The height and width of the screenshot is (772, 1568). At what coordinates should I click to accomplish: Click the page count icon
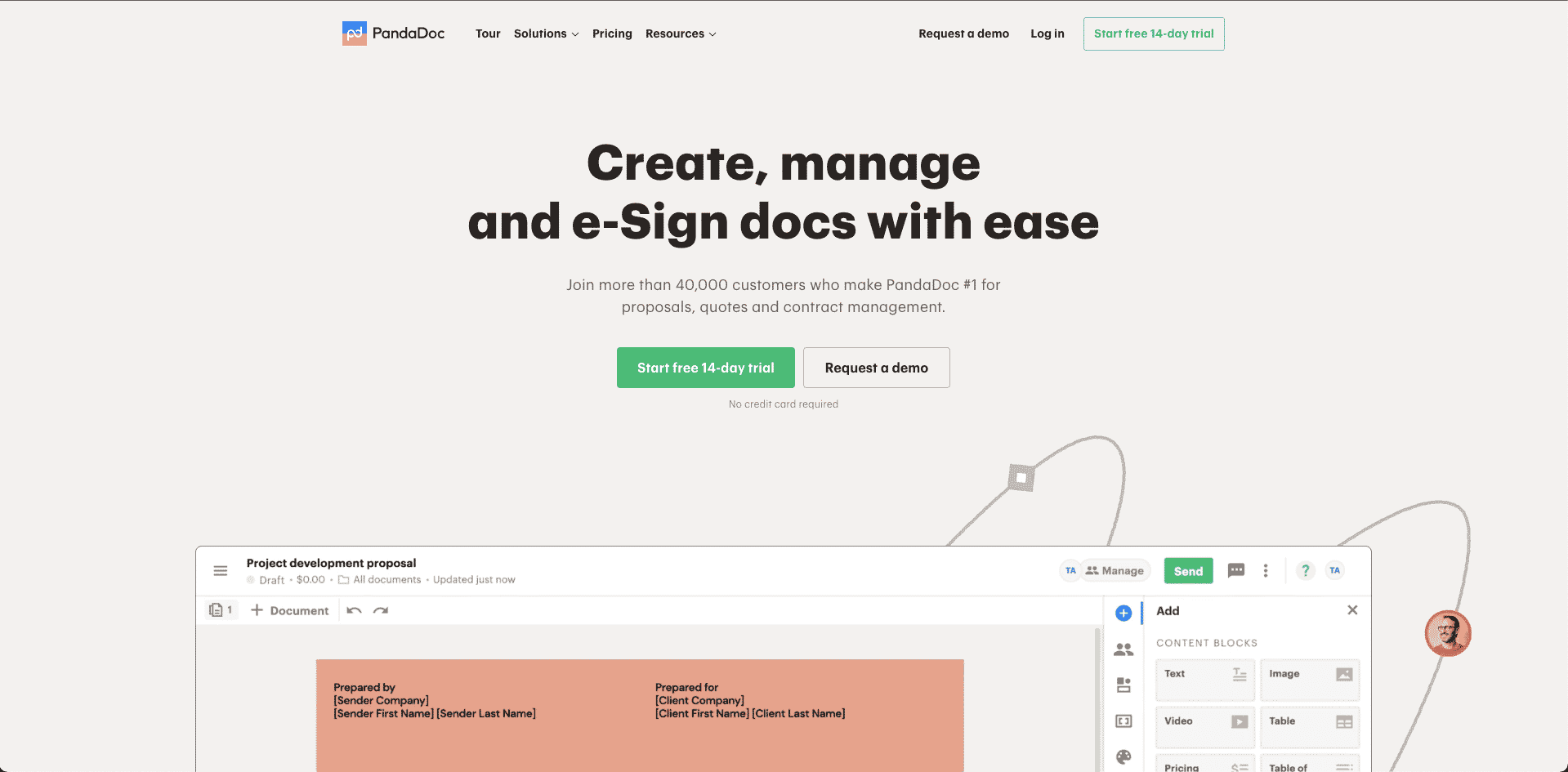(x=221, y=610)
